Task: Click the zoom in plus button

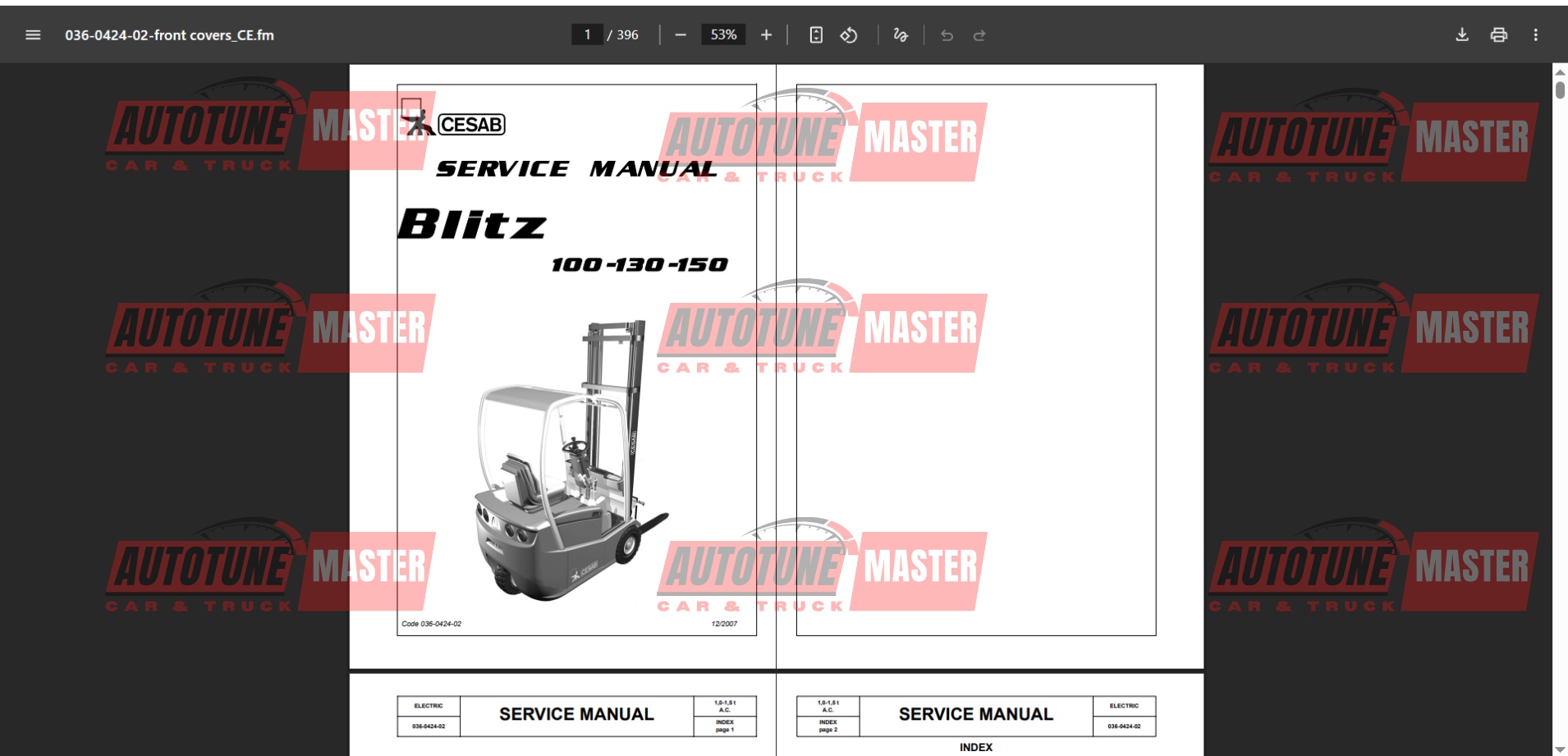Action: click(x=766, y=35)
